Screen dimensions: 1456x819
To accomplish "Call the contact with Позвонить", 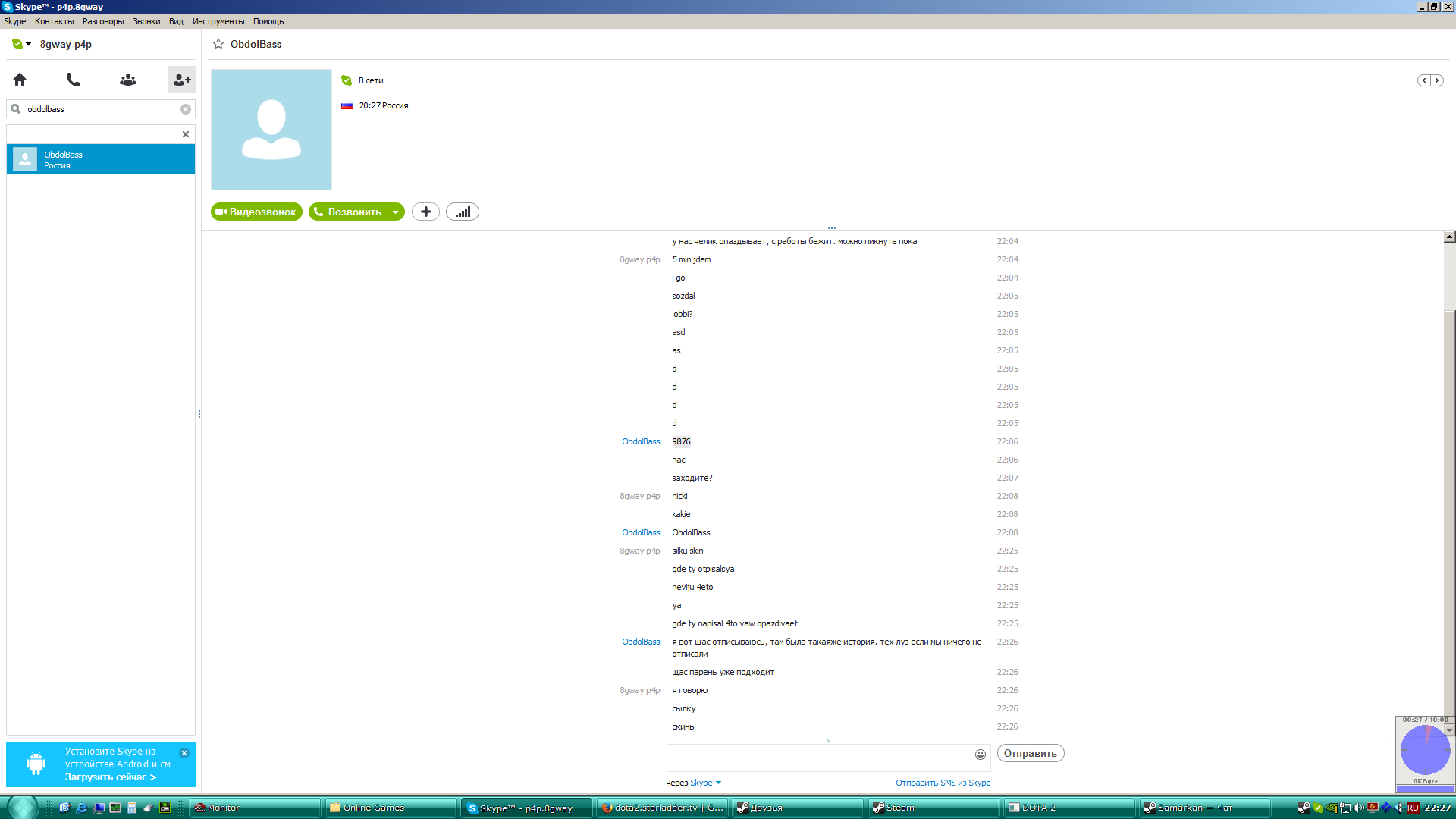I will click(x=349, y=212).
